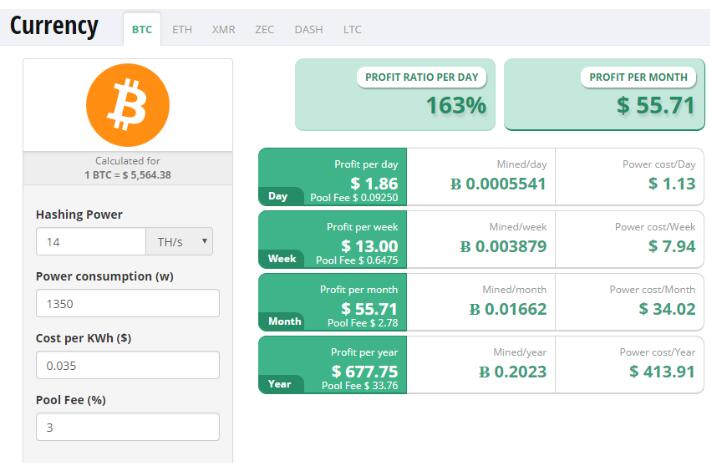
Task: Click the power cost/month value $ 34.02
Action: click(x=667, y=309)
